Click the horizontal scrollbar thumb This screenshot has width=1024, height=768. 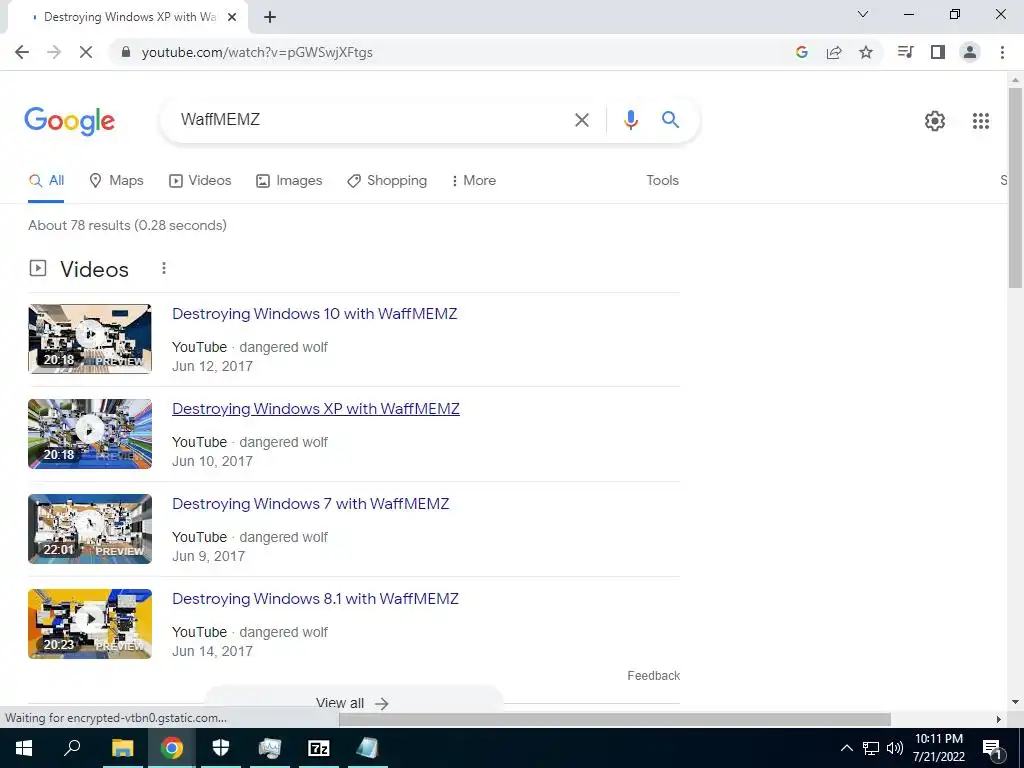pos(615,719)
